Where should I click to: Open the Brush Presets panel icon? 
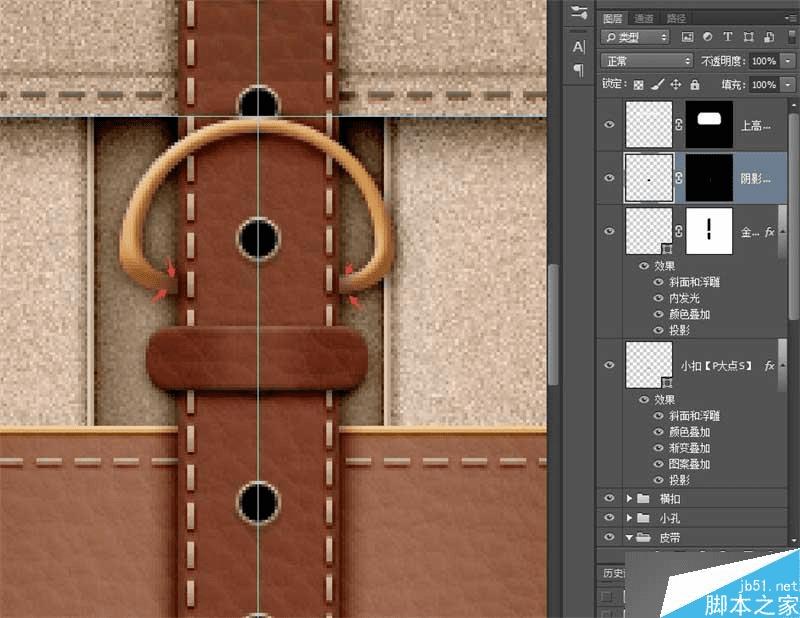click(578, 12)
